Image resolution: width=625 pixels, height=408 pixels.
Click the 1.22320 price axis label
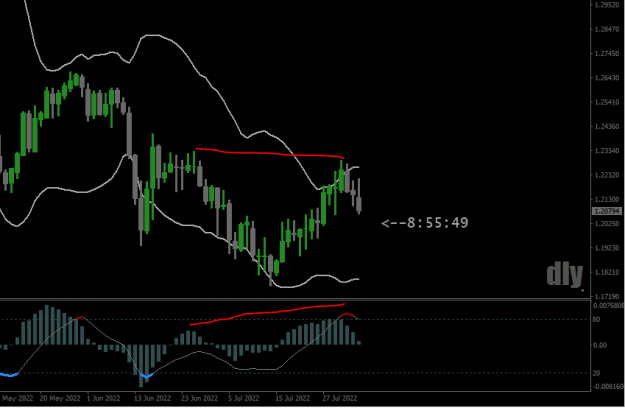point(607,175)
